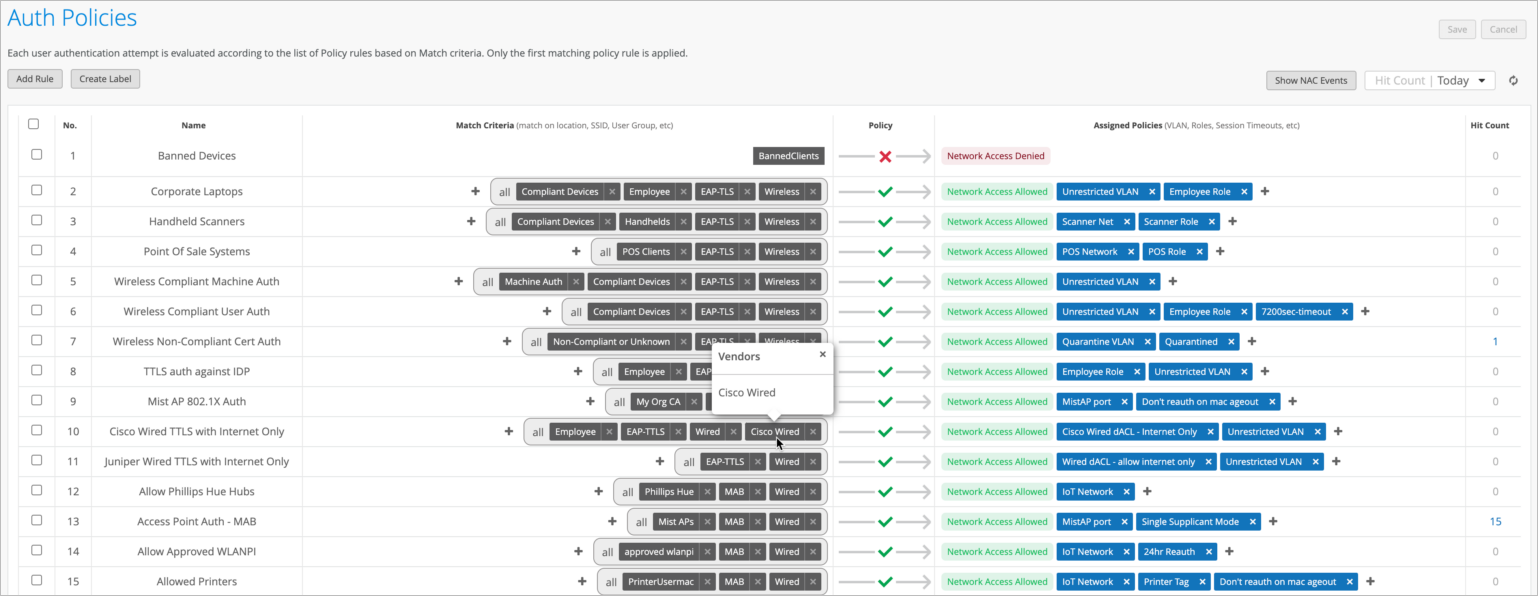The width and height of the screenshot is (1538, 596).
Task: Click the Create Label button
Action: 105,79
